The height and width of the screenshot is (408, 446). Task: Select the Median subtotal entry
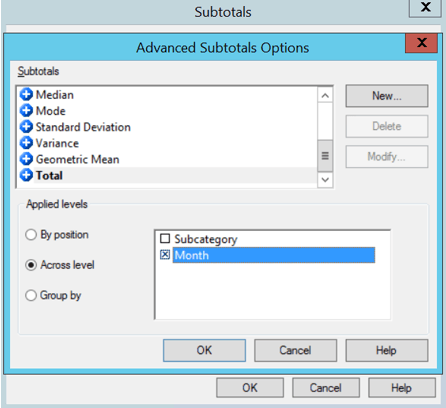[x=55, y=95]
